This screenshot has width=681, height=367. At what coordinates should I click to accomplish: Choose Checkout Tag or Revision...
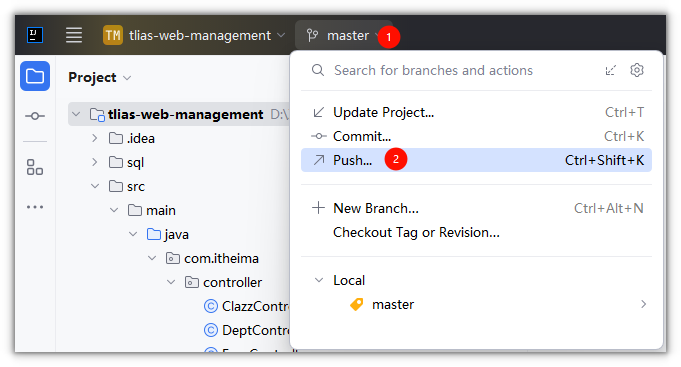476,232
